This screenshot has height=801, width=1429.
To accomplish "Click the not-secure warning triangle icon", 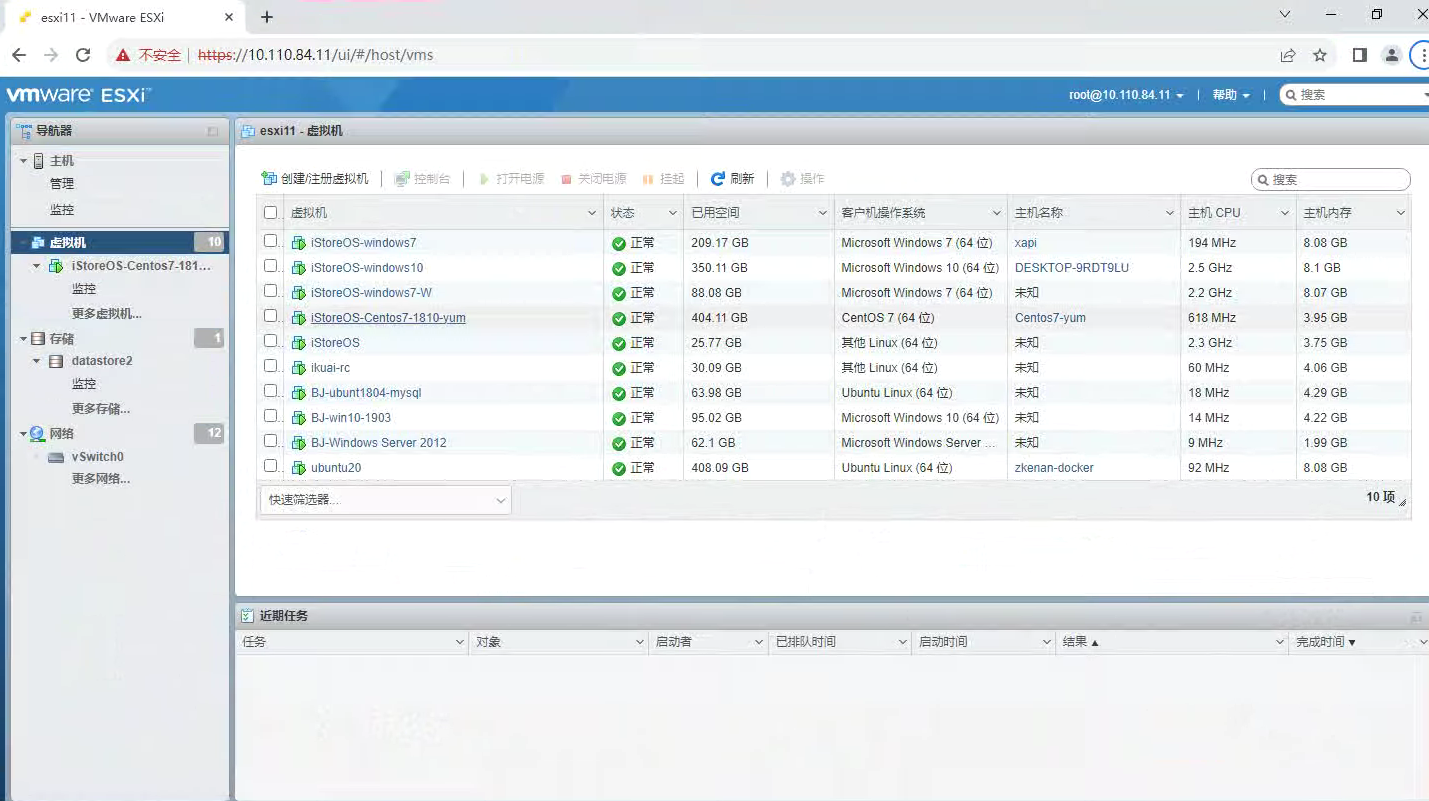I will click(x=123, y=55).
